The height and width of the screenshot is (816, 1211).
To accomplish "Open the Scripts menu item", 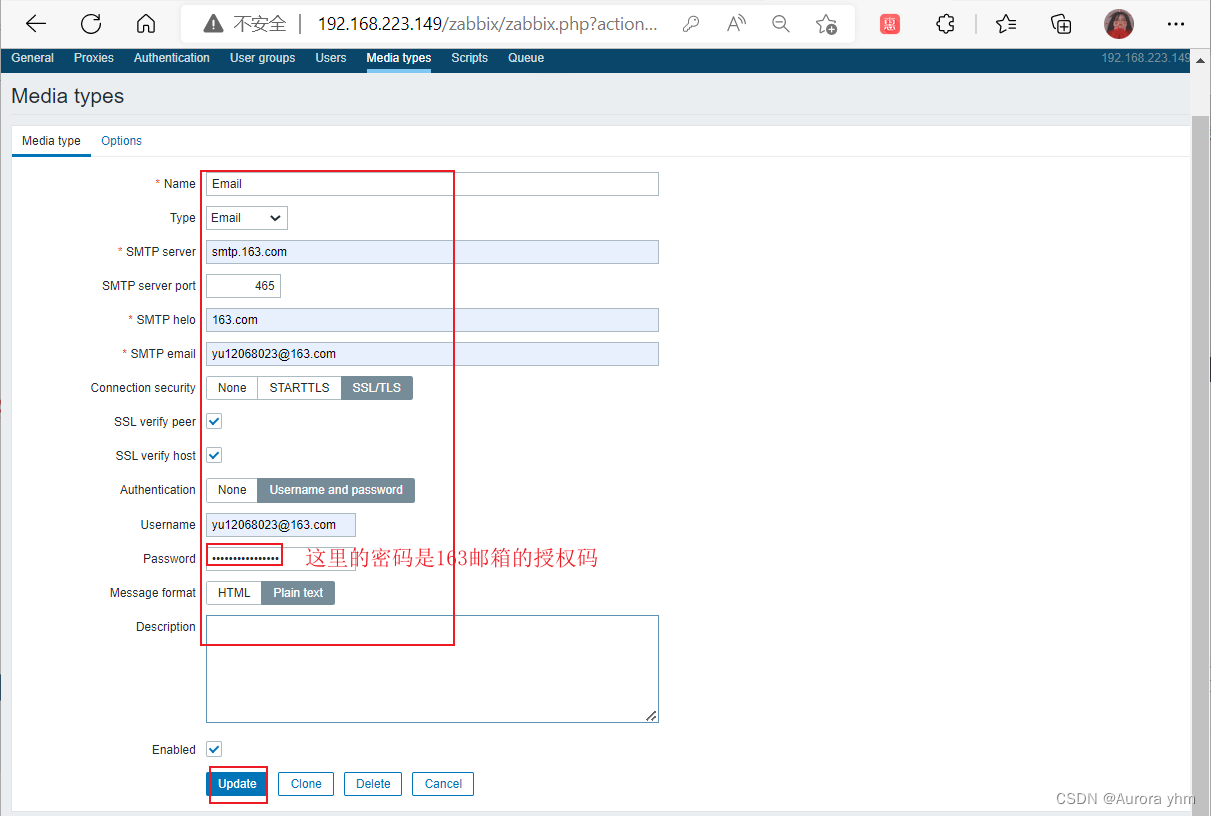I will point(469,58).
